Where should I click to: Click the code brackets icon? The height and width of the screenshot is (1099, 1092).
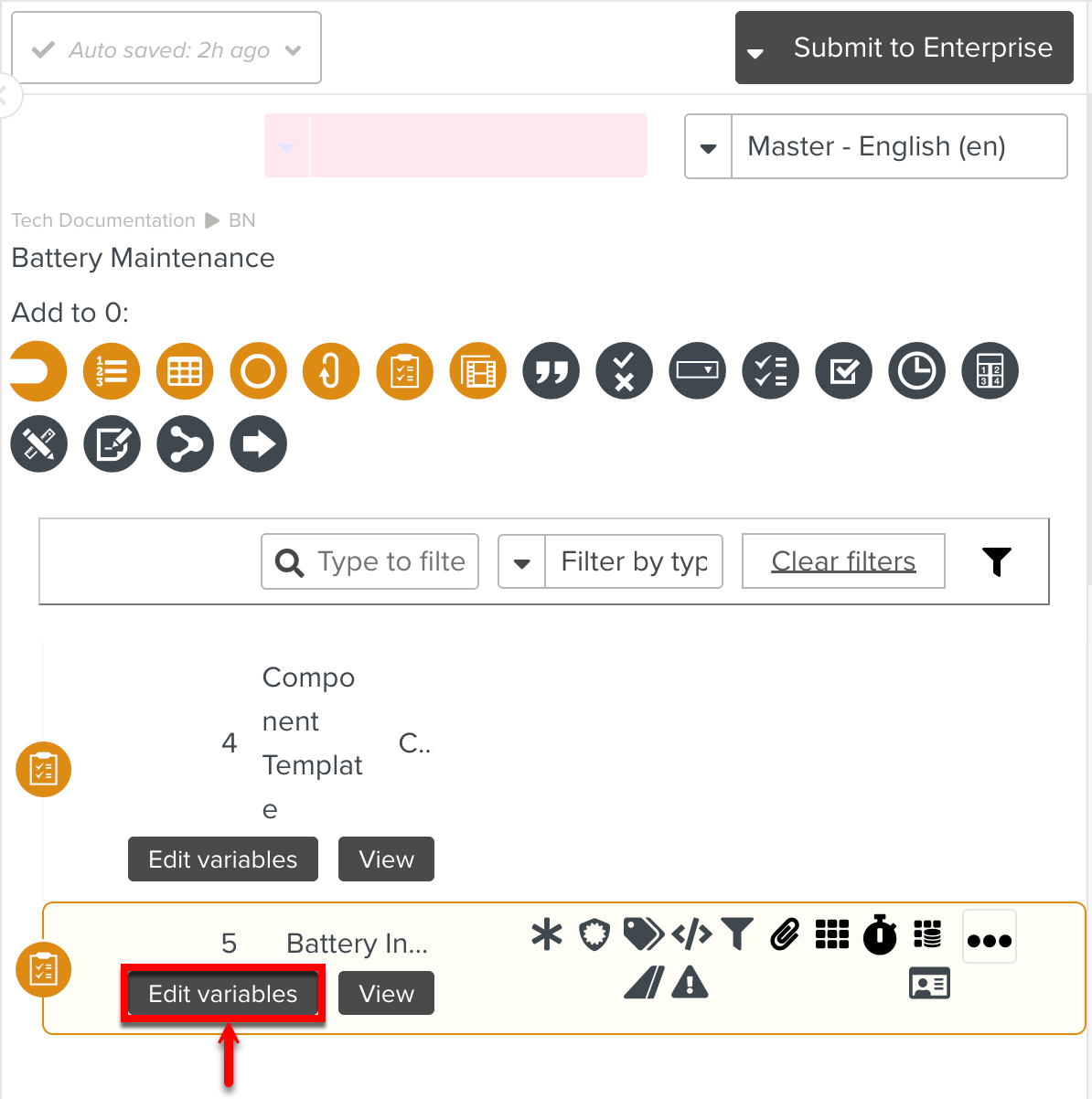coord(691,934)
